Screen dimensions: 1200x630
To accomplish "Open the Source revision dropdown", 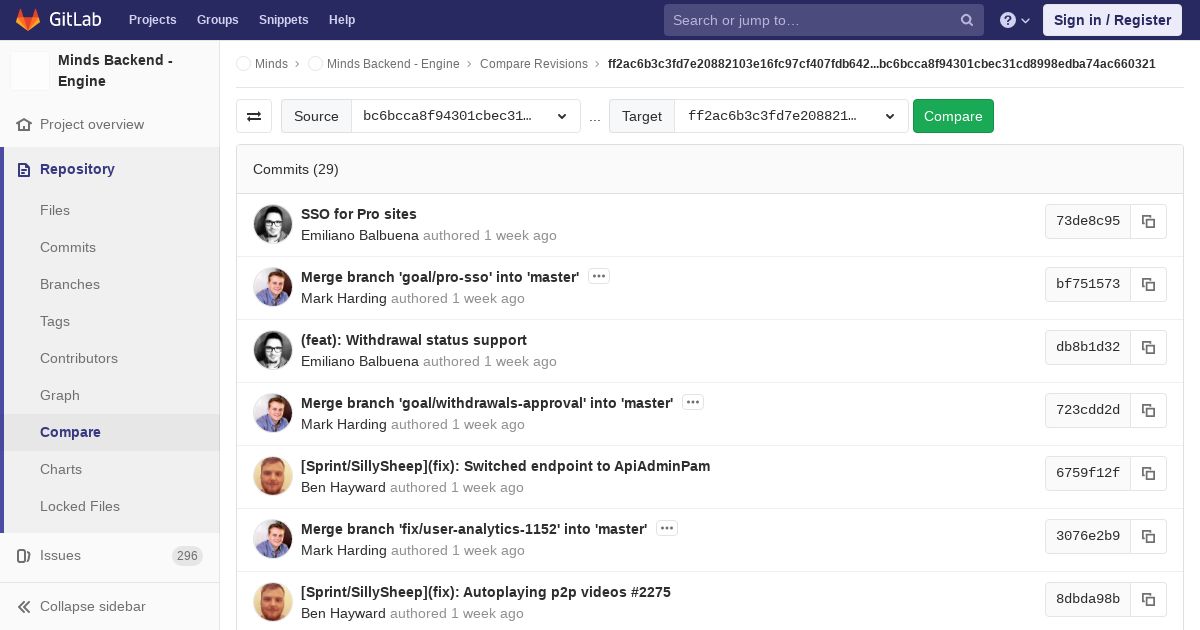I will (x=466, y=116).
